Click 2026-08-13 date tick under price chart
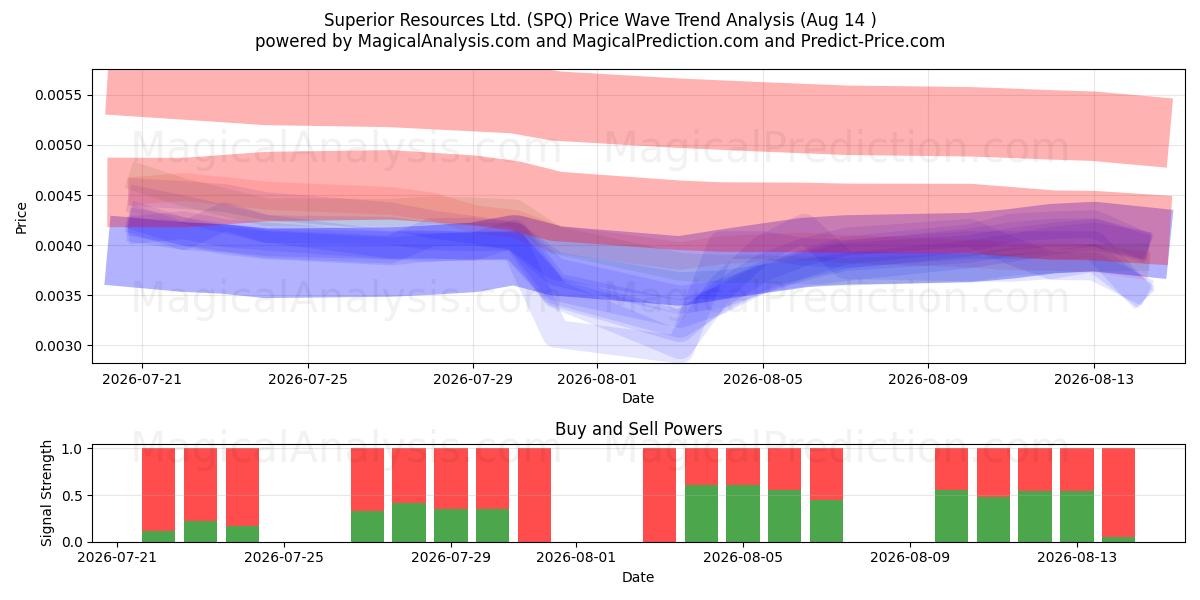 tap(1094, 379)
